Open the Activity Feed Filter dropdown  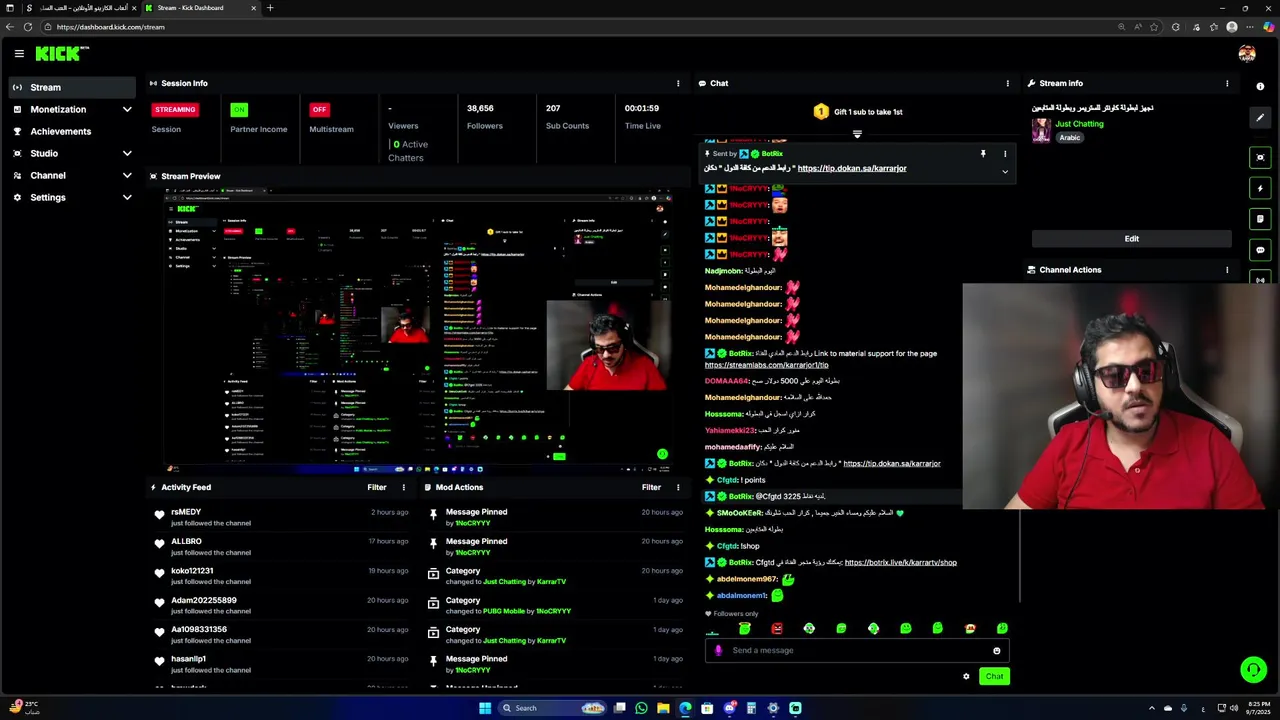[x=377, y=487]
